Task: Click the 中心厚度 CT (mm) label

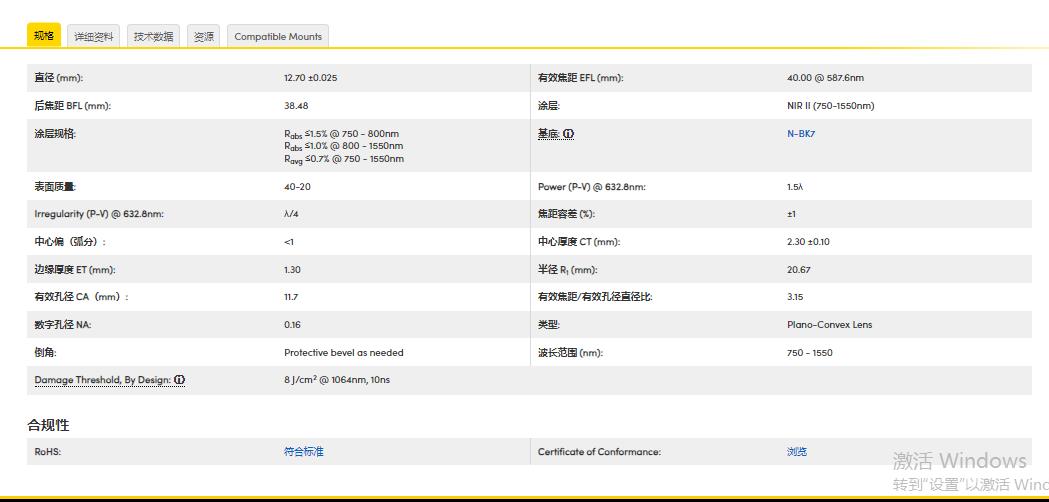Action: click(x=579, y=242)
